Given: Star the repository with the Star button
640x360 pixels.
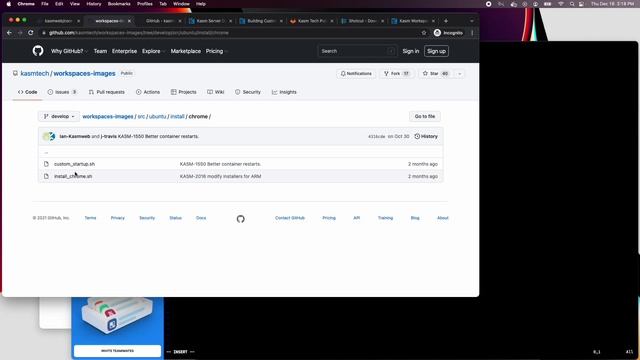Looking at the screenshot, I should [x=435, y=73].
